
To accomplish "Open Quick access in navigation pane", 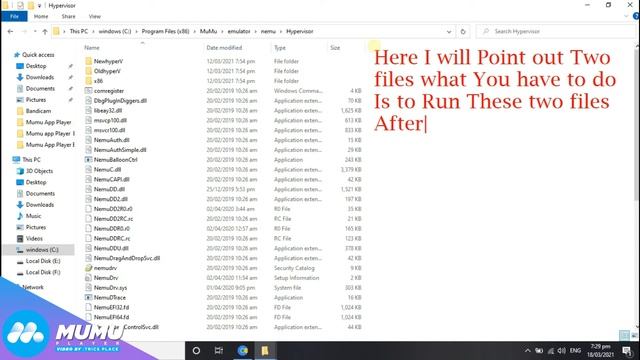I will 38,55.
